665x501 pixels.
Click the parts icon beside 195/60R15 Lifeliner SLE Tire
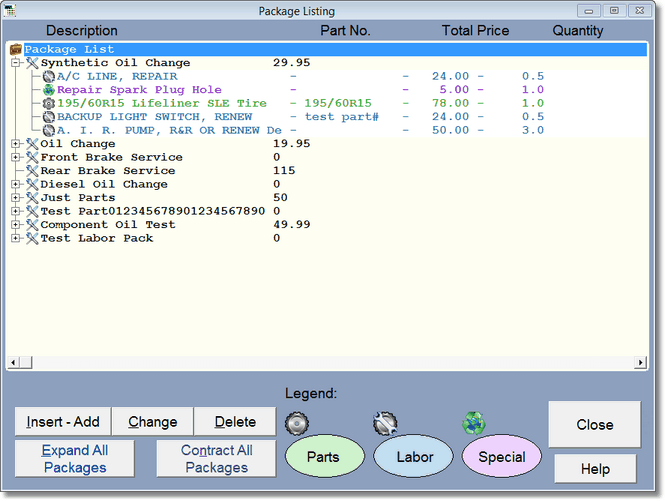pyautogui.click(x=49, y=104)
